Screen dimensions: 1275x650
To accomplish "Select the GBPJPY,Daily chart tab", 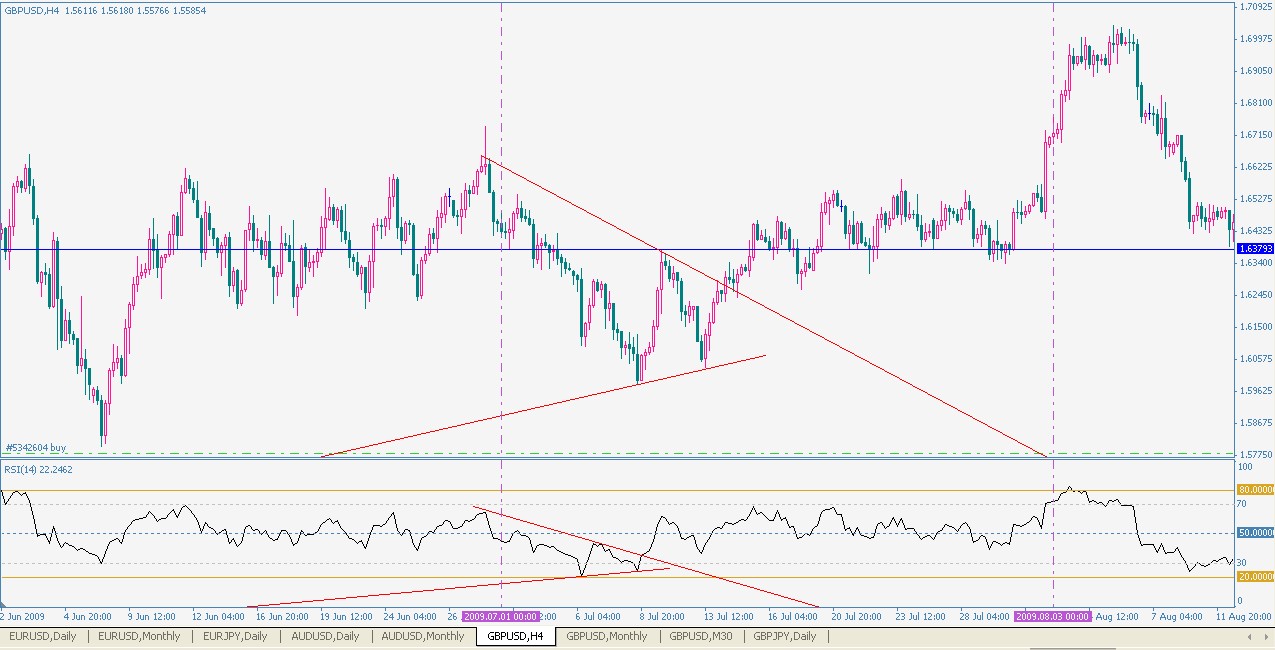I will [x=784, y=636].
